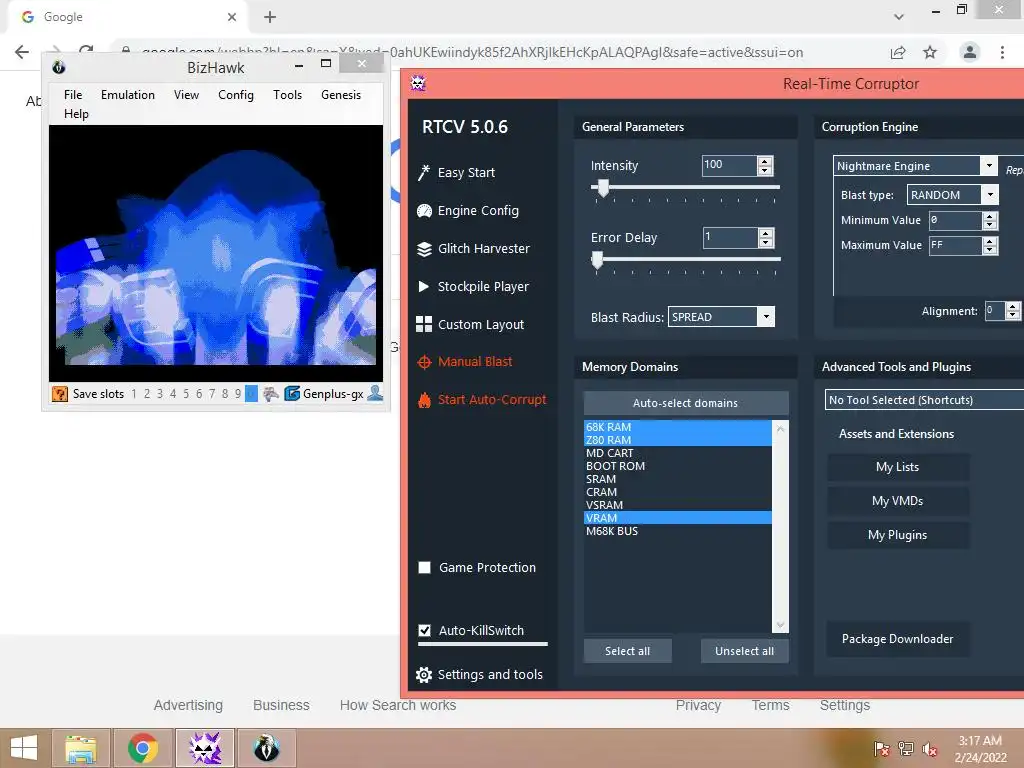Open Chrome profile avatar
The height and width of the screenshot is (768, 1024).
(970, 52)
